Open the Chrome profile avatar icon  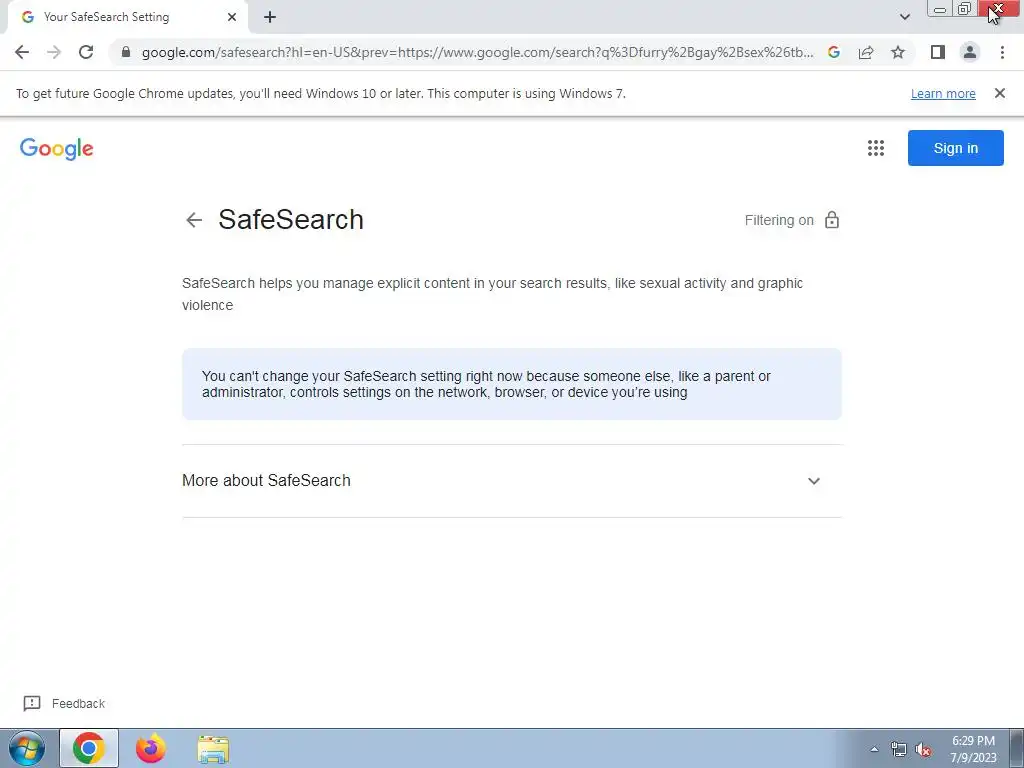[970, 52]
